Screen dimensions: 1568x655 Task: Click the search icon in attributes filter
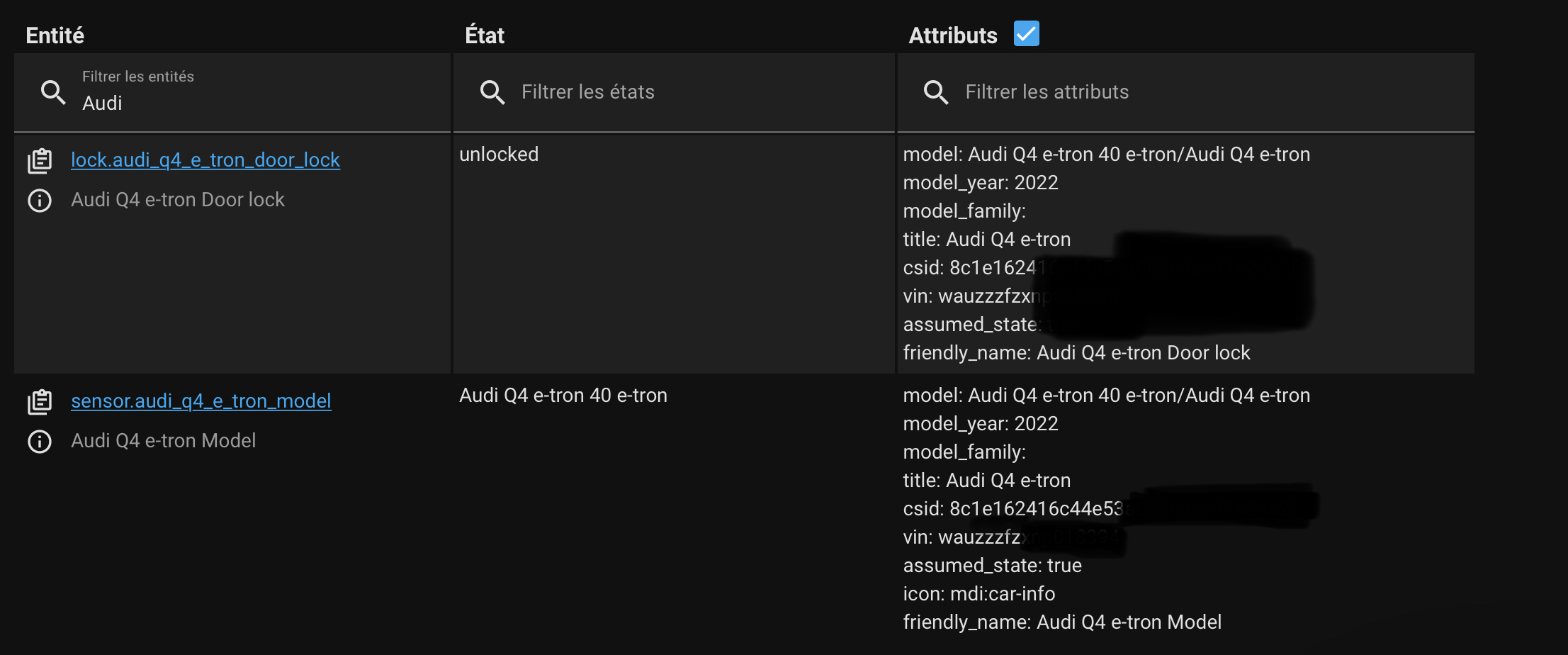pyautogui.click(x=936, y=92)
